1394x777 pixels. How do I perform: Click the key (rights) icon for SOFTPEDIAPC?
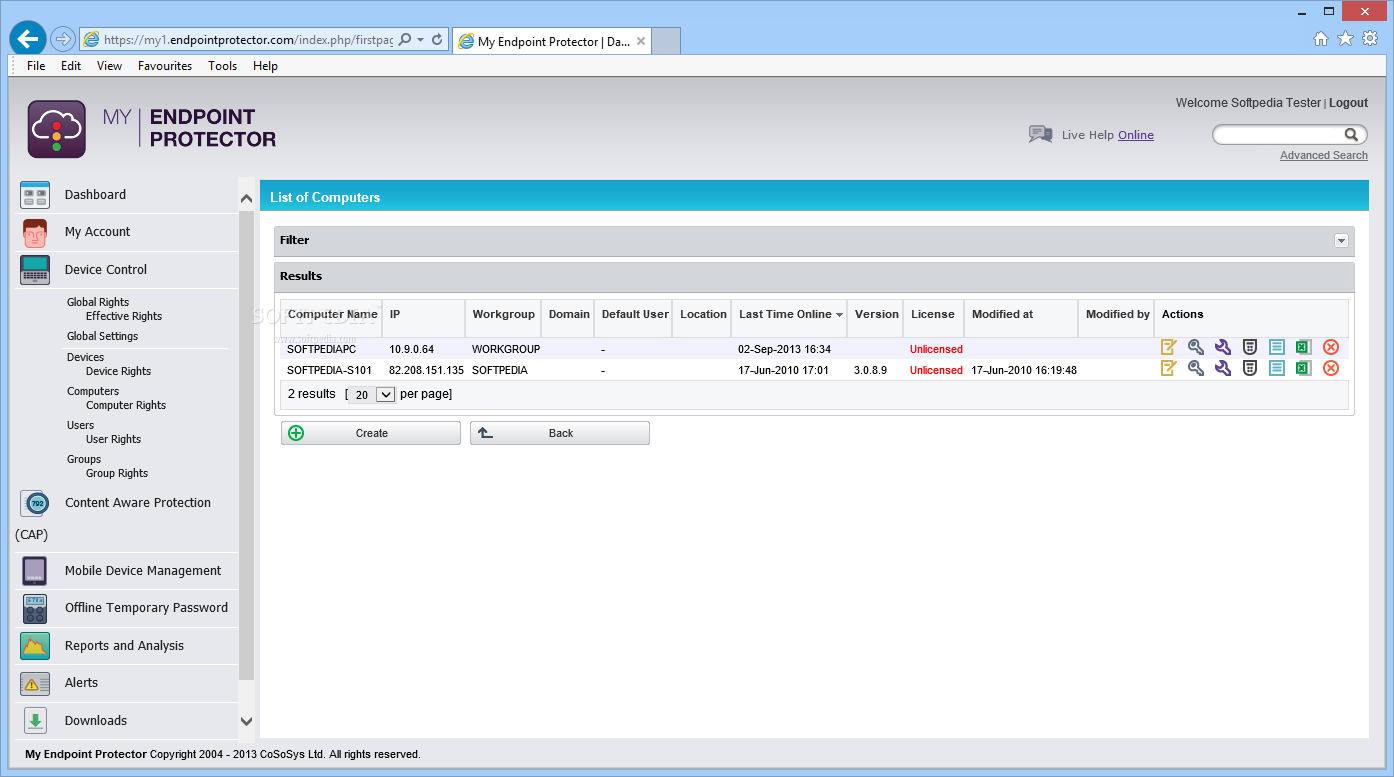pyautogui.click(x=1196, y=348)
